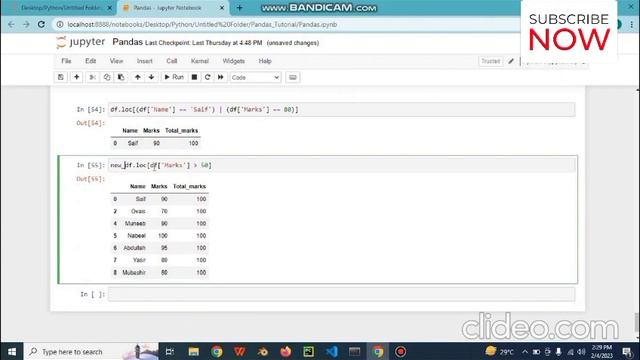Click the taskbar search box
This screenshot has height=360, width=640.
pos(91,351)
